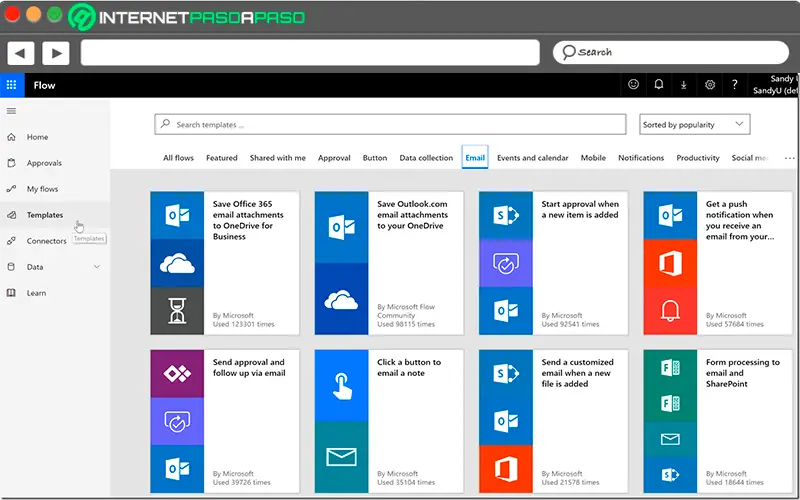
Task: Select the Button category tab
Action: [x=375, y=158]
